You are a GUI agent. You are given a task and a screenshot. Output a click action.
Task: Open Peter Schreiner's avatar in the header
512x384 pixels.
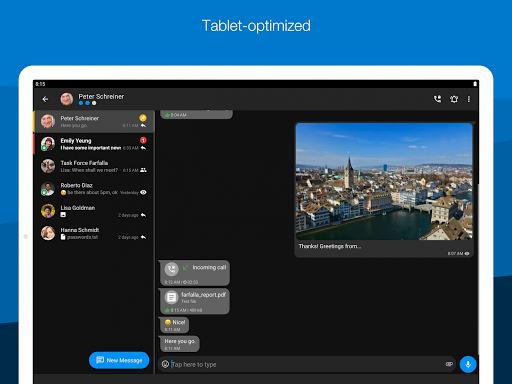(x=67, y=99)
